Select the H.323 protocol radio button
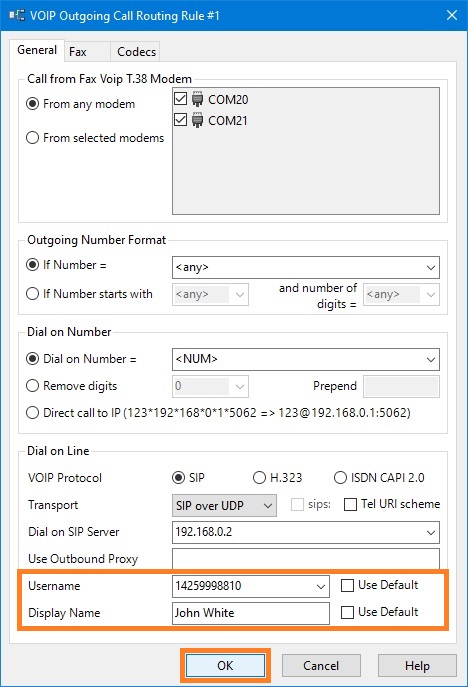 pyautogui.click(x=259, y=478)
